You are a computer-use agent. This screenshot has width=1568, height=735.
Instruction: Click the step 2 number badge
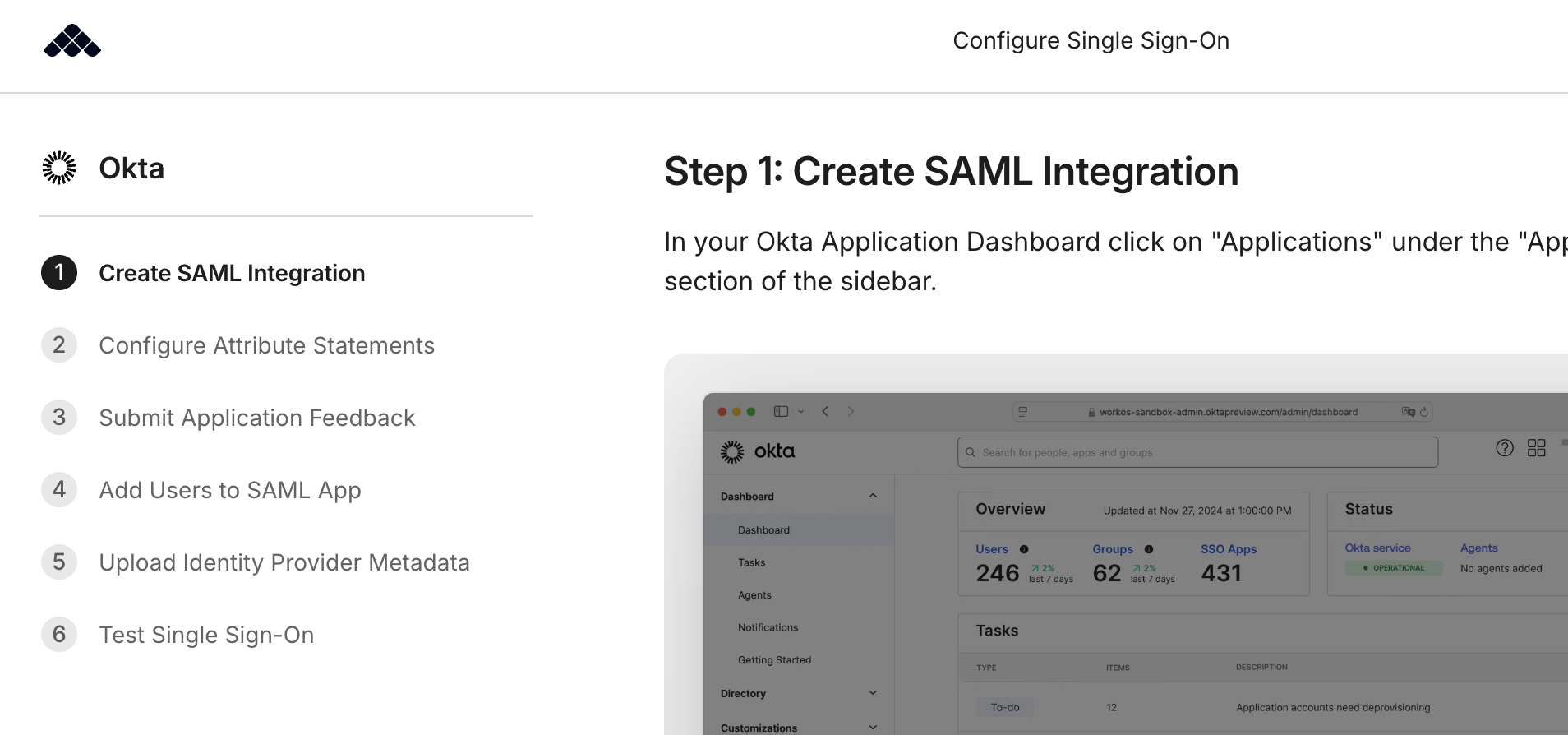(x=59, y=345)
